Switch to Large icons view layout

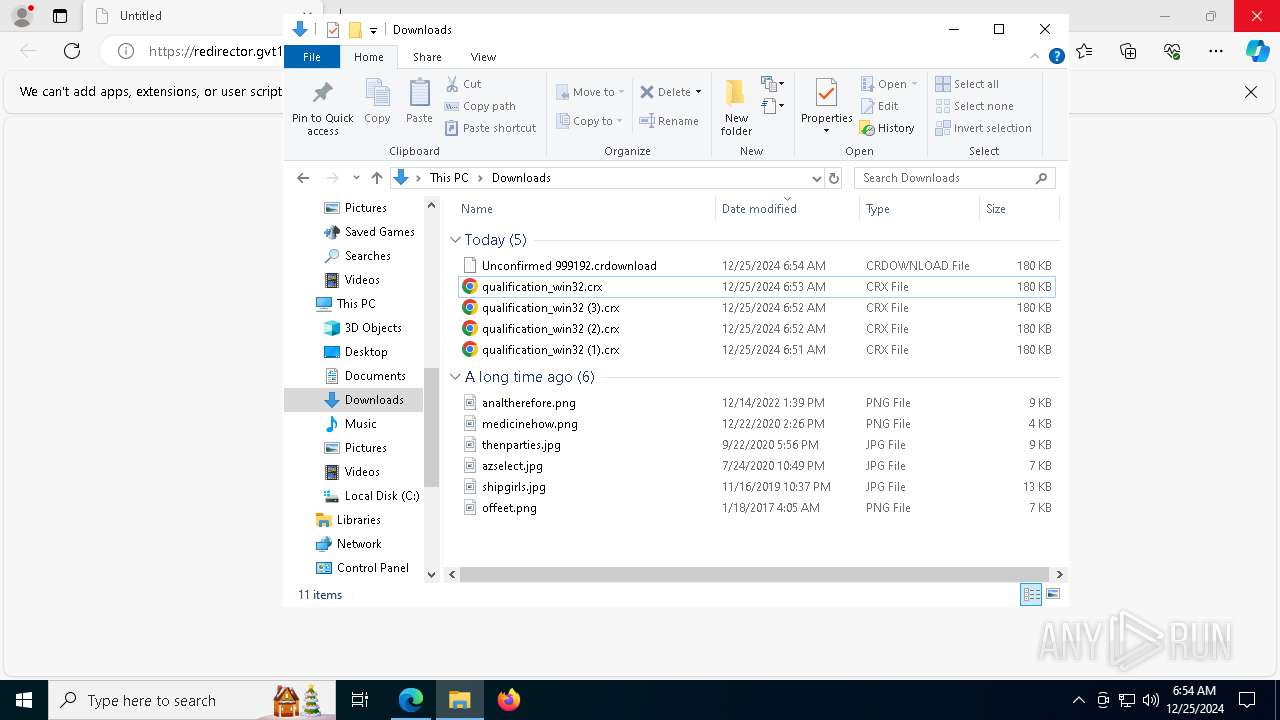click(1052, 594)
